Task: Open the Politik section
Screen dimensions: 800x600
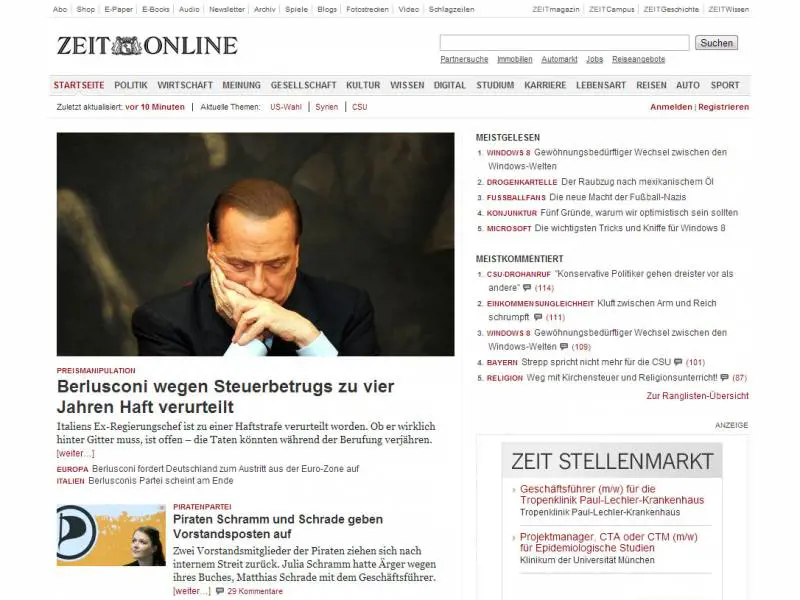Action: coord(131,85)
